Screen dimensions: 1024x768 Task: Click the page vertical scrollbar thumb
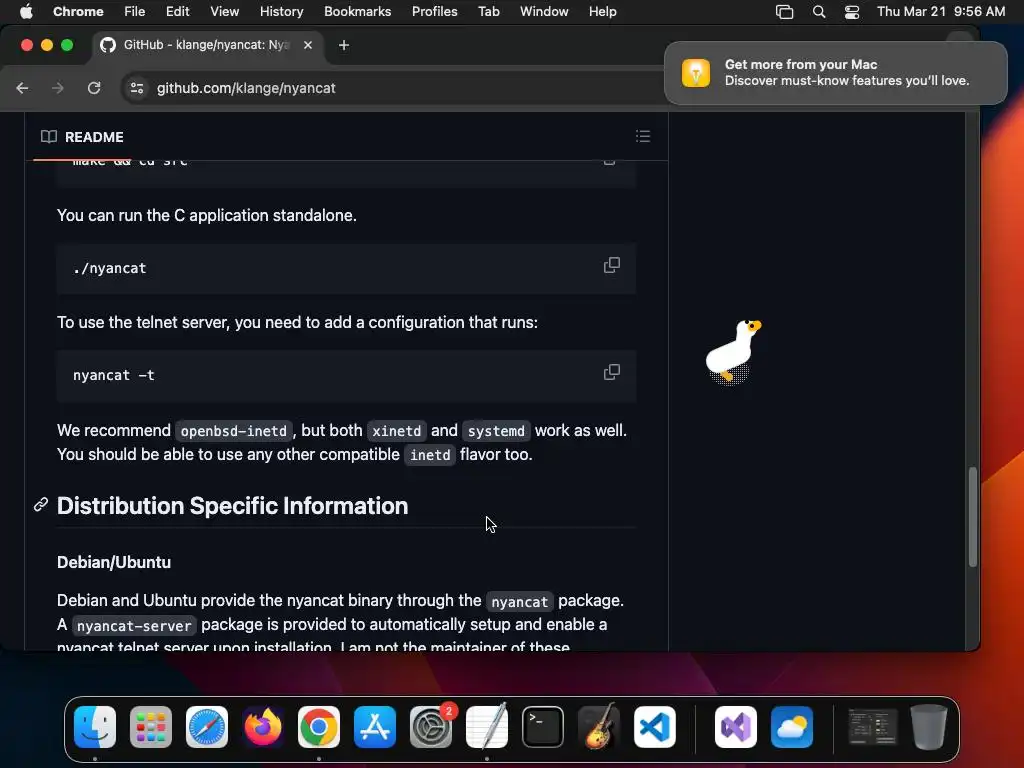coord(972,517)
